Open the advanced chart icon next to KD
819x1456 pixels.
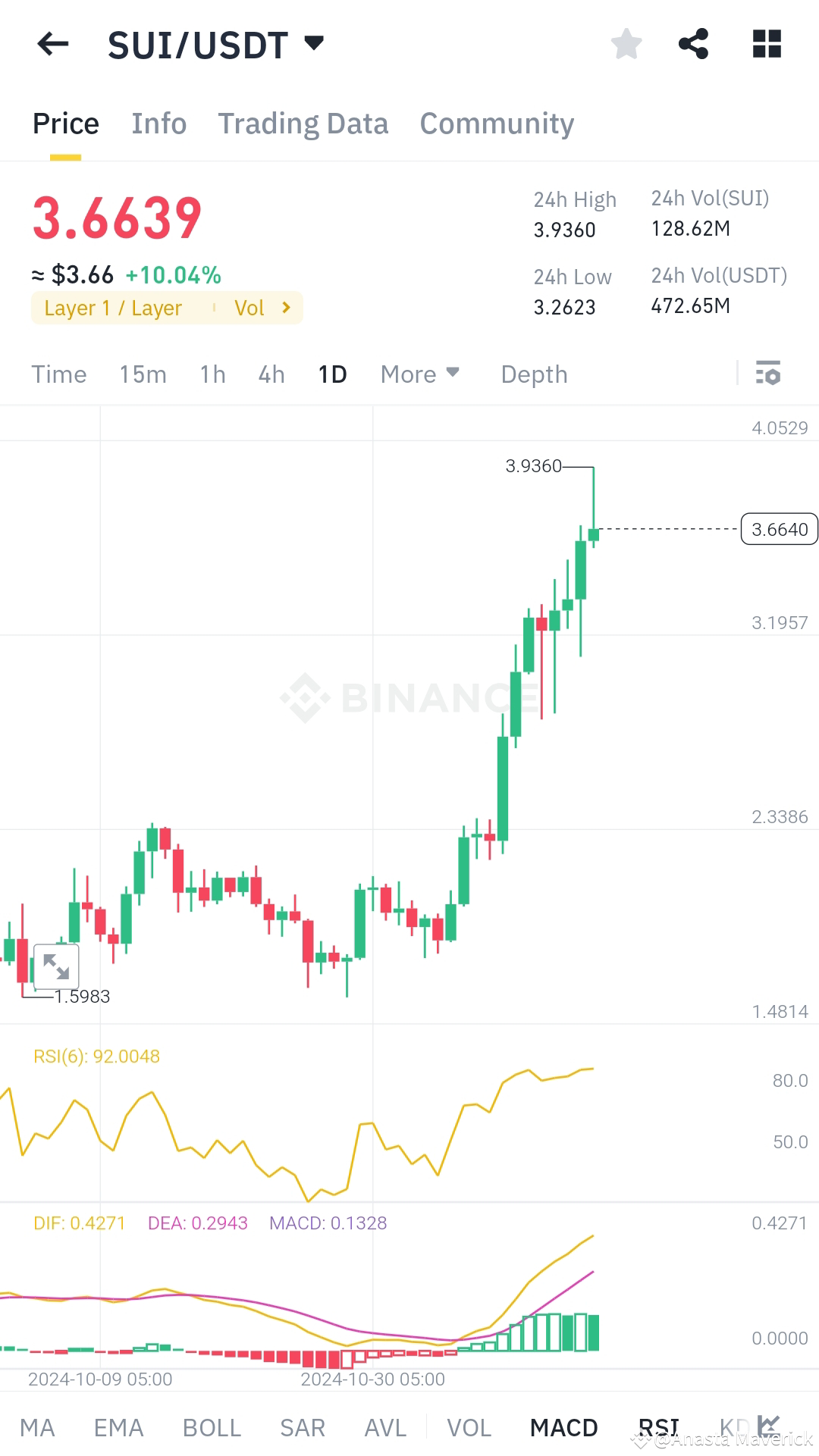coord(769,1425)
